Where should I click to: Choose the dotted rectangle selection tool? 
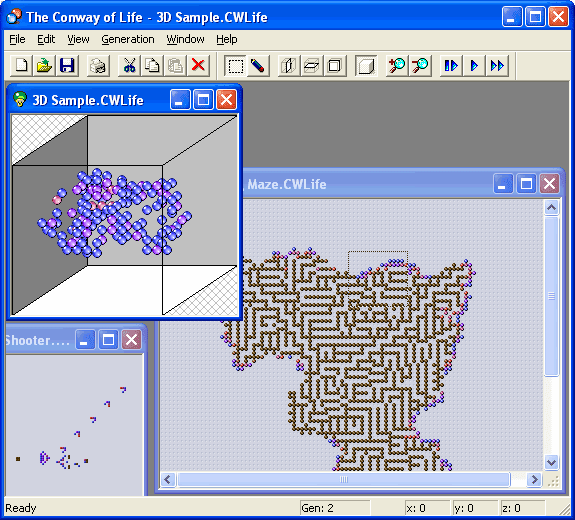[x=235, y=66]
